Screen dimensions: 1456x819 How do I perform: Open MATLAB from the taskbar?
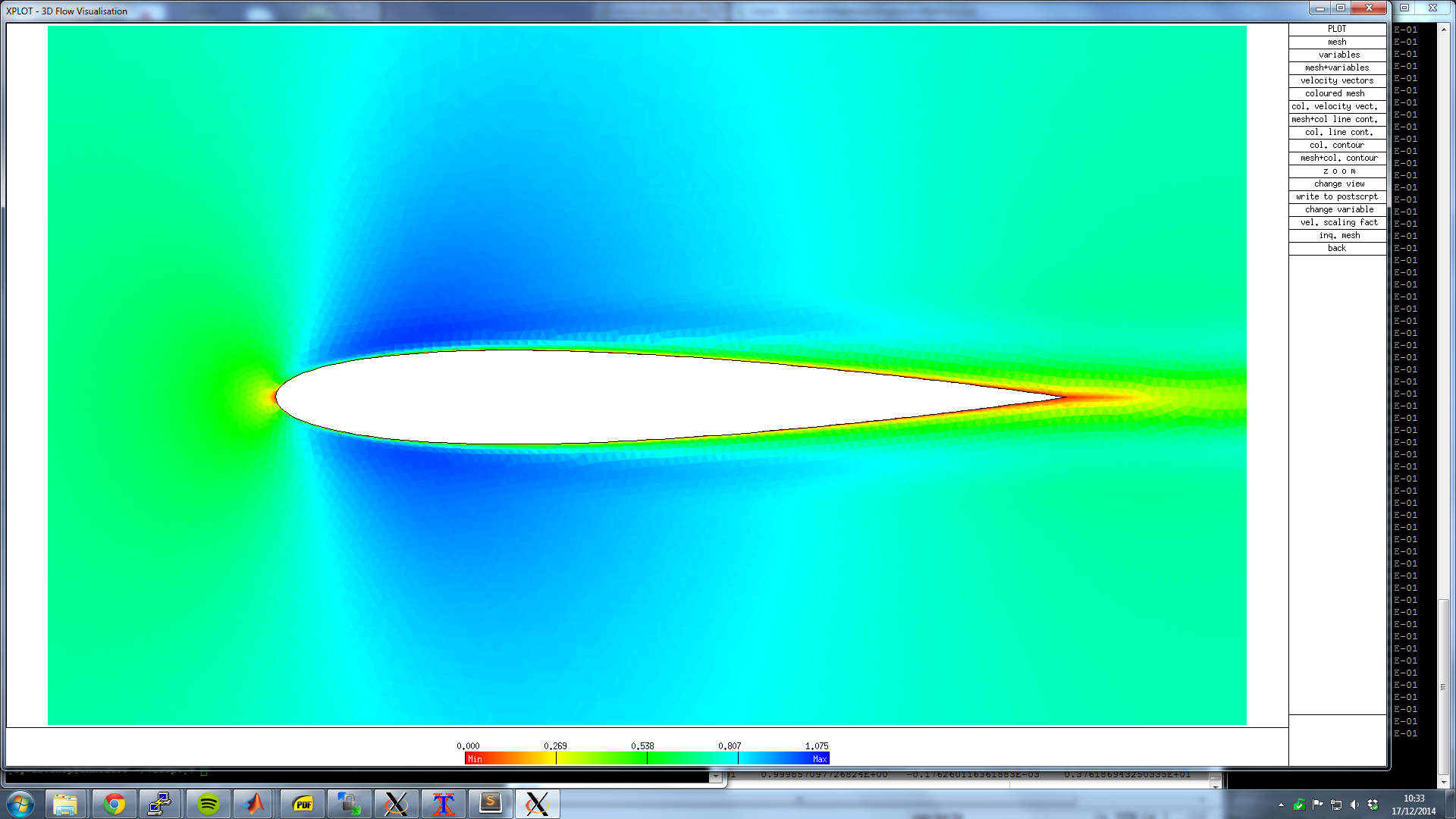(x=255, y=804)
